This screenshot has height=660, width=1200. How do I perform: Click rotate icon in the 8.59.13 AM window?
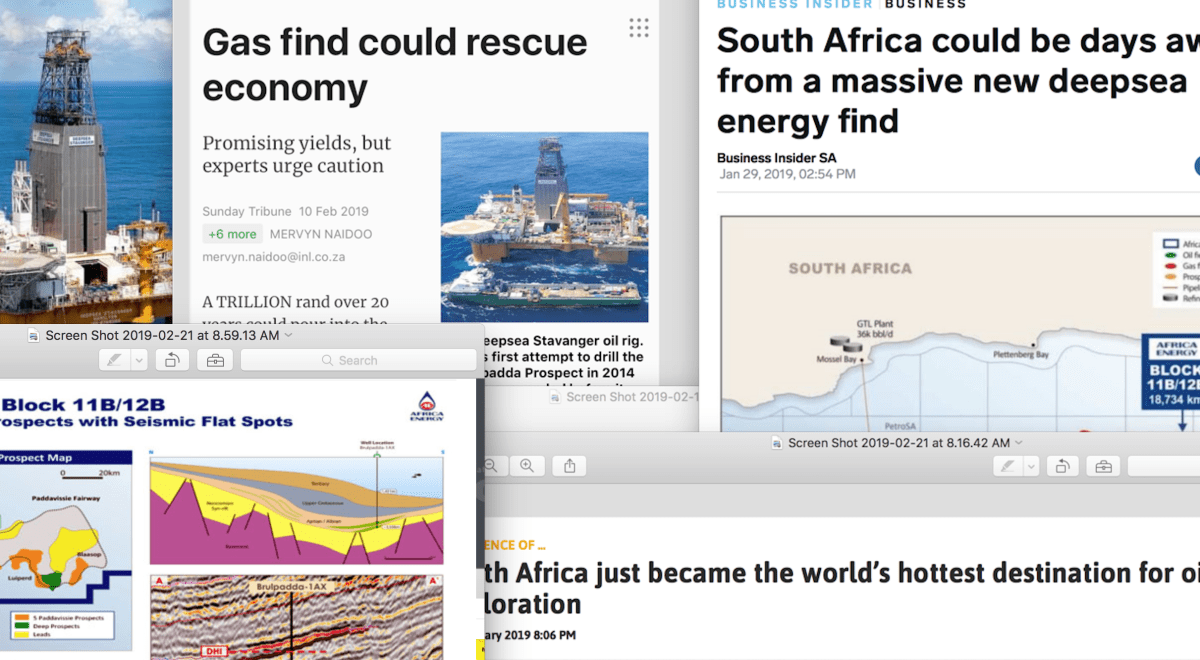(x=171, y=360)
